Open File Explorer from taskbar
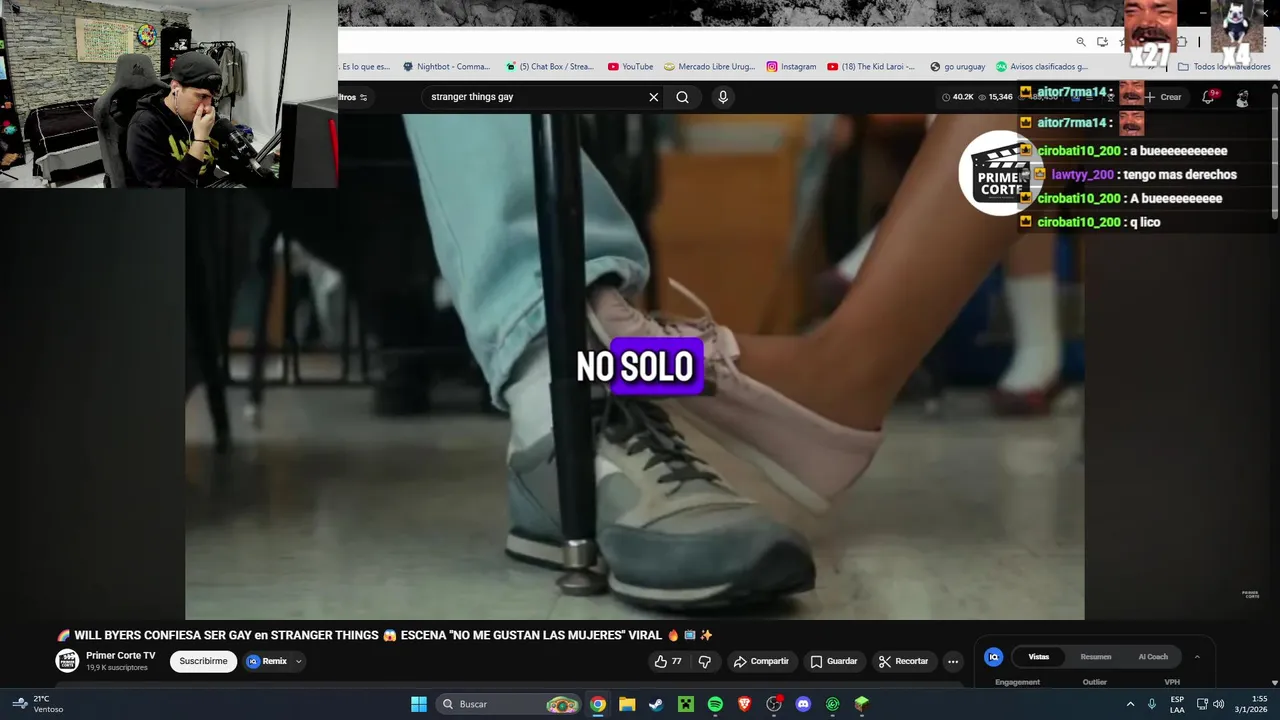Screen dimensions: 1280x720 point(627,704)
